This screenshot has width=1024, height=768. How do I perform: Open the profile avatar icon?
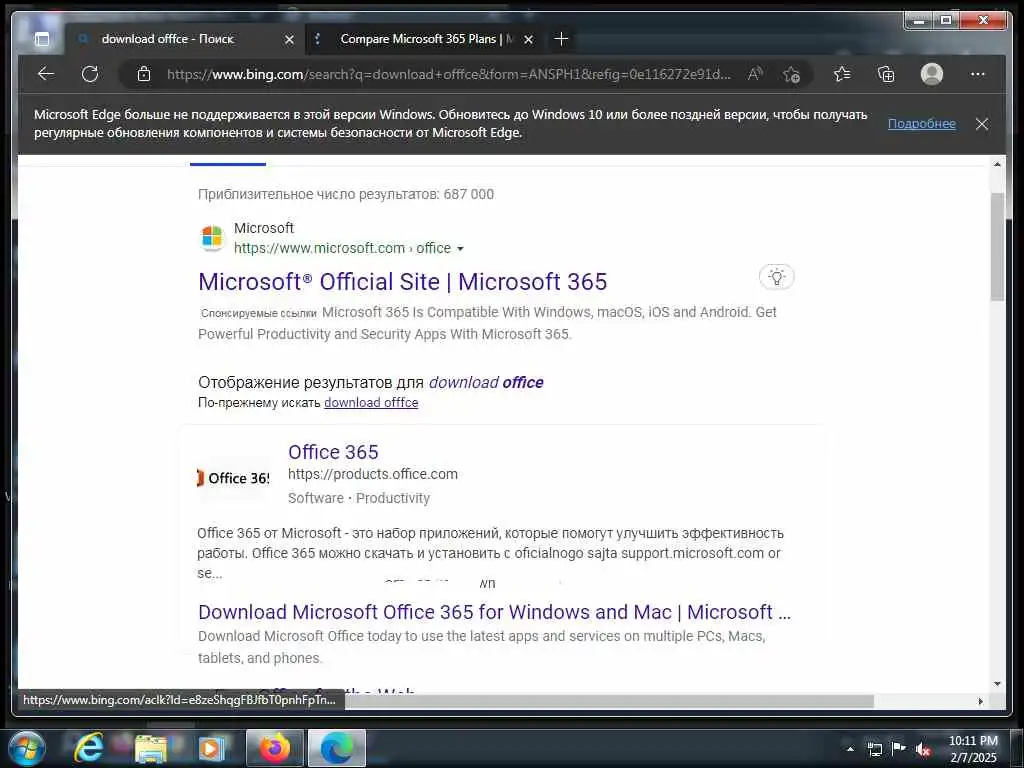[x=932, y=74]
